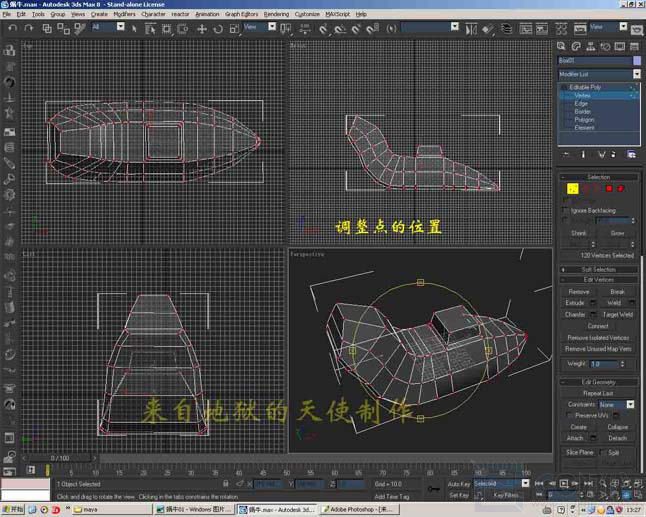Screen dimensions: 646x517
Task: Toggle Preserve UVs checkbox
Action: coord(569,415)
